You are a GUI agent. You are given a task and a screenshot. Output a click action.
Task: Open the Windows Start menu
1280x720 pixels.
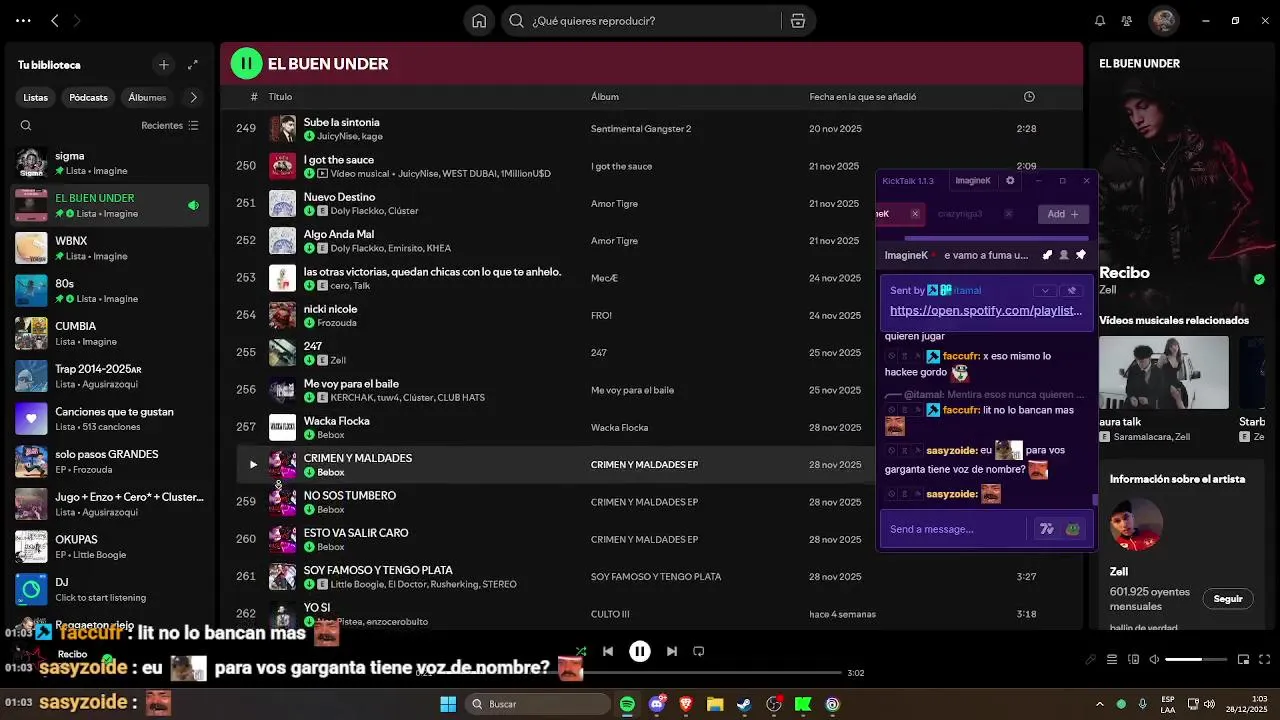tap(448, 704)
